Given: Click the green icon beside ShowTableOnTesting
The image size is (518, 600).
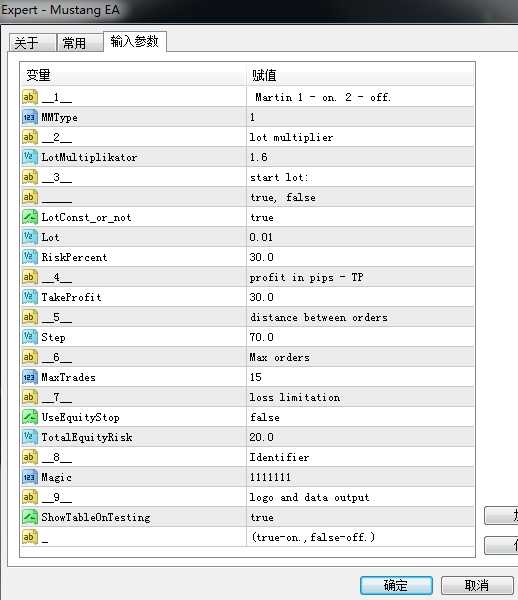Looking at the screenshot, I should (30, 517).
